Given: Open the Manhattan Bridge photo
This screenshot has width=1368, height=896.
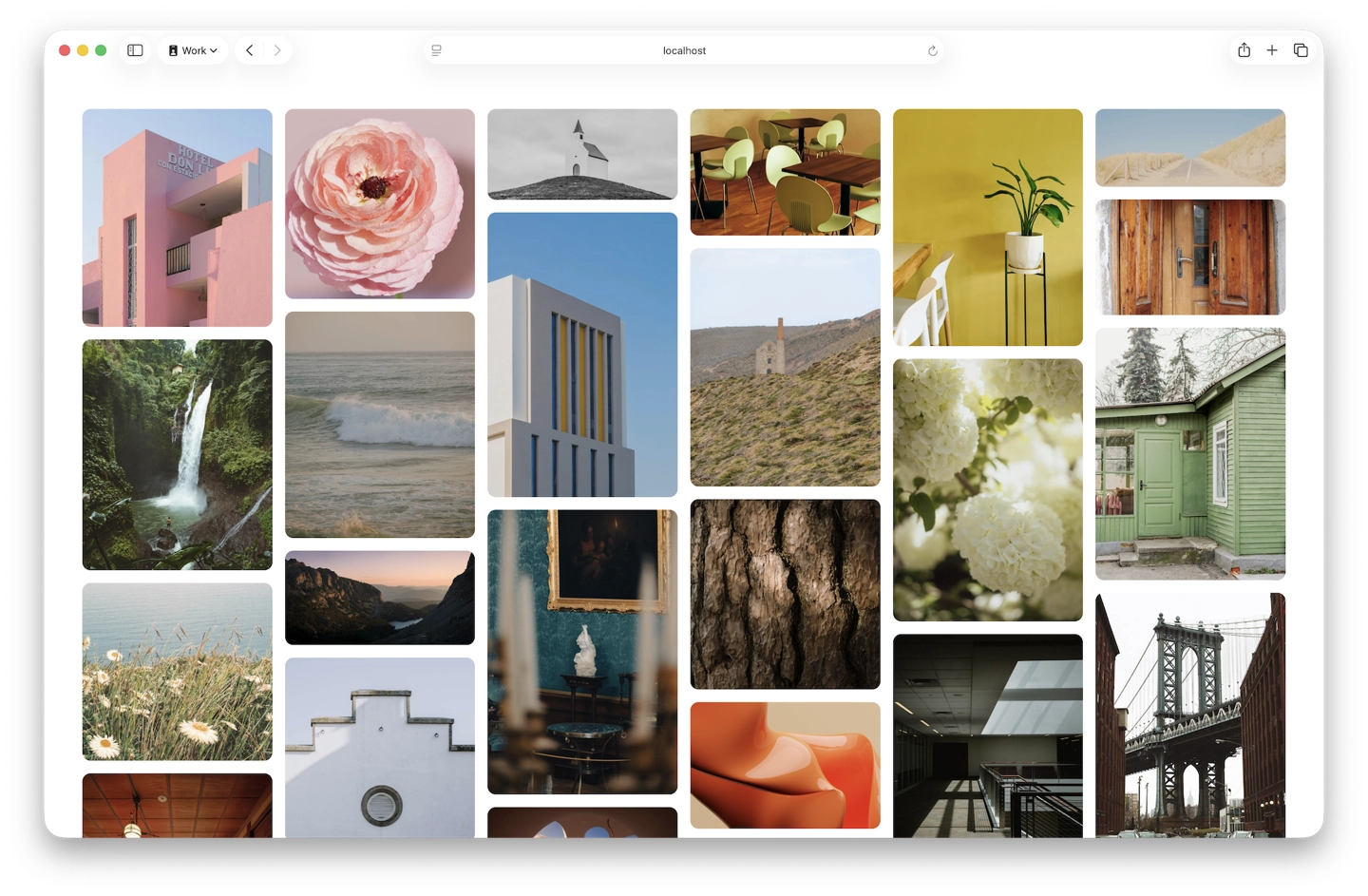Looking at the screenshot, I should tap(1189, 715).
